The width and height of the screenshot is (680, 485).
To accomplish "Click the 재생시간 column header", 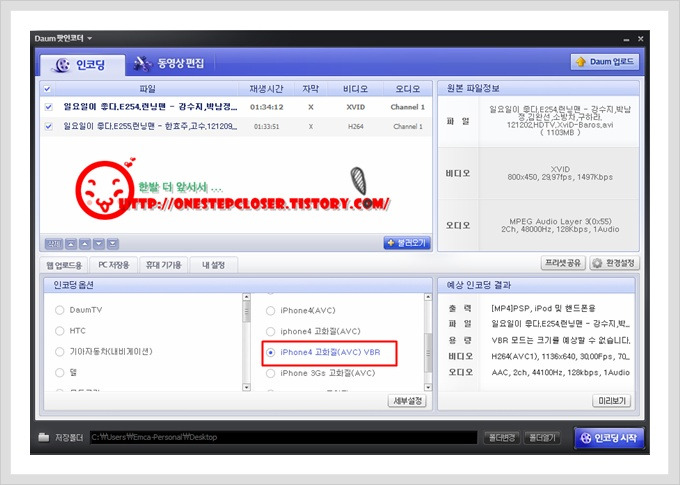I will pos(266,89).
